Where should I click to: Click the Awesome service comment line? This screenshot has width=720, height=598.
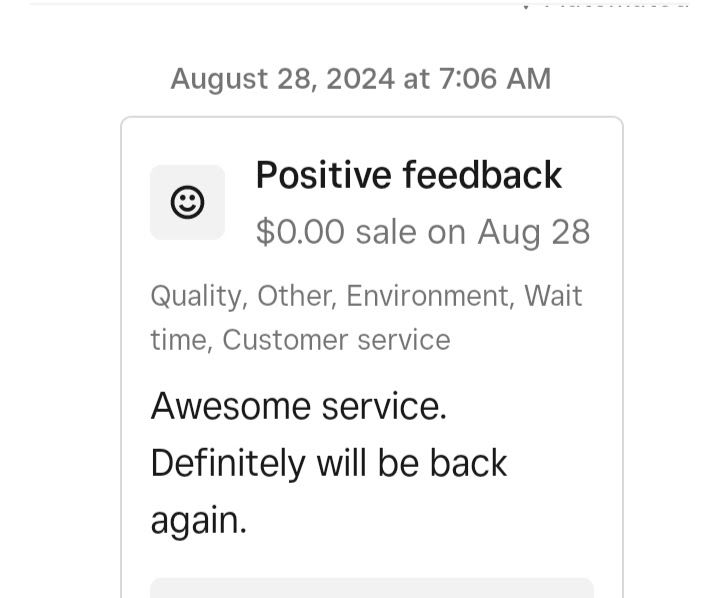click(298, 406)
